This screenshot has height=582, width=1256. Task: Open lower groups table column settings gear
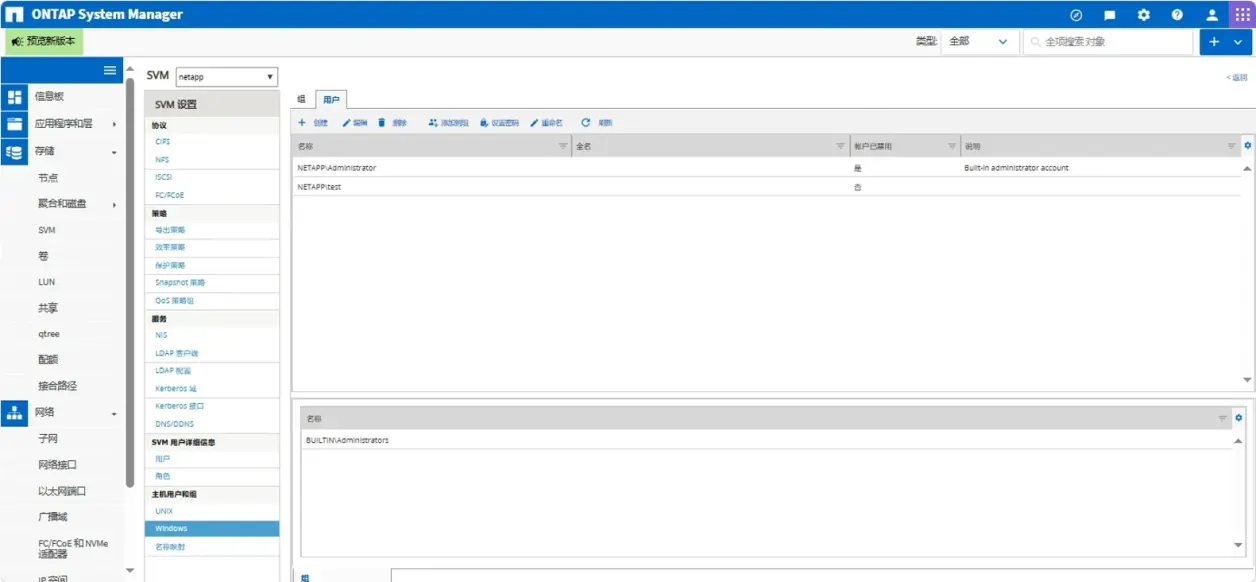tap(1239, 418)
